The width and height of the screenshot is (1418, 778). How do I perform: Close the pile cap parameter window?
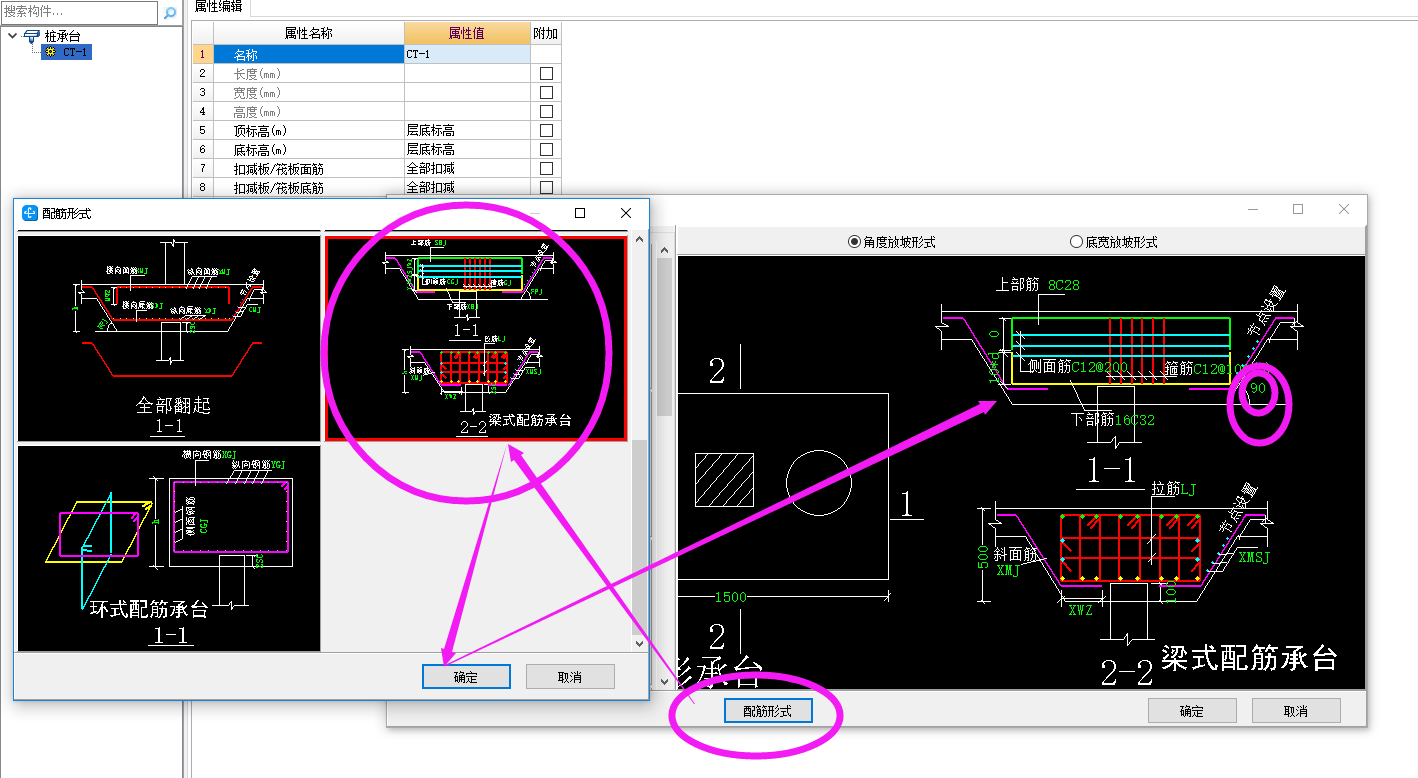coord(1344,209)
